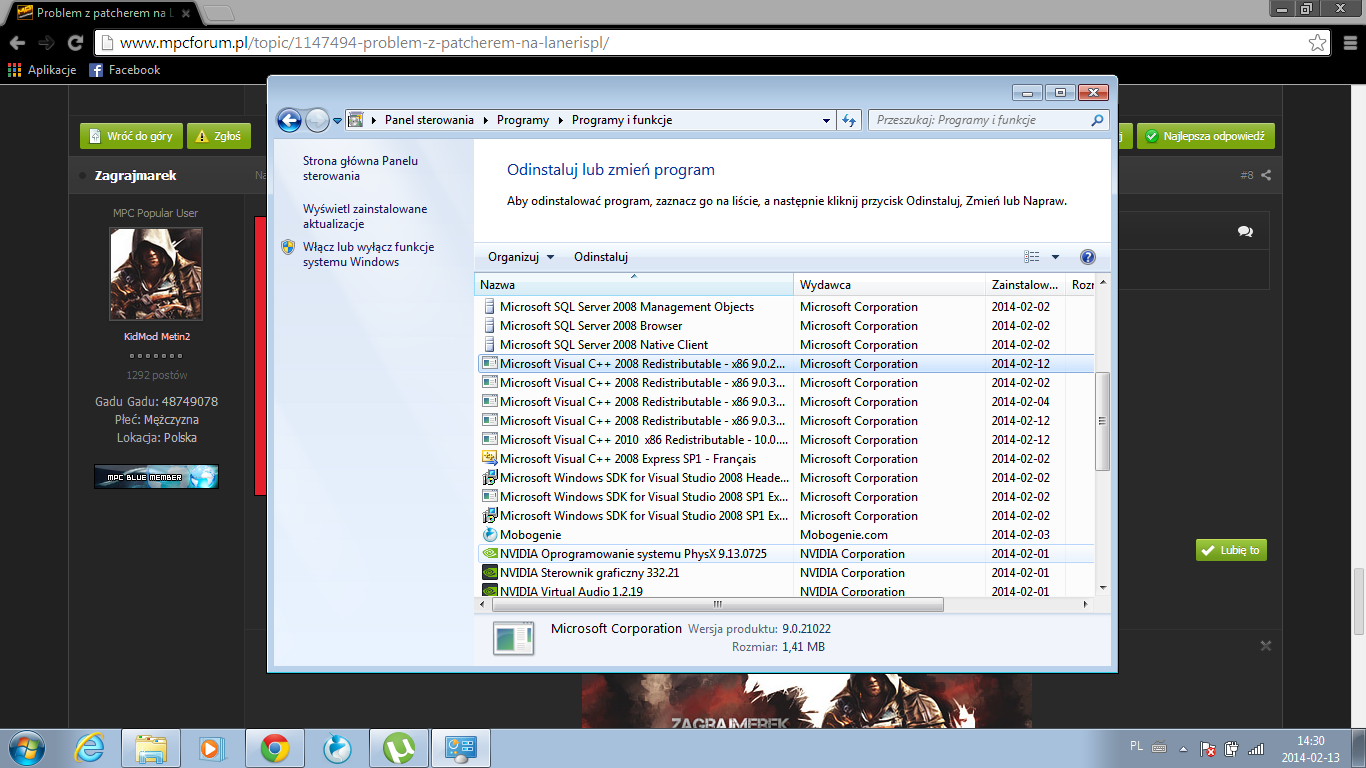Open the Windows Start menu
This screenshot has height=768, width=1366.
27,747
